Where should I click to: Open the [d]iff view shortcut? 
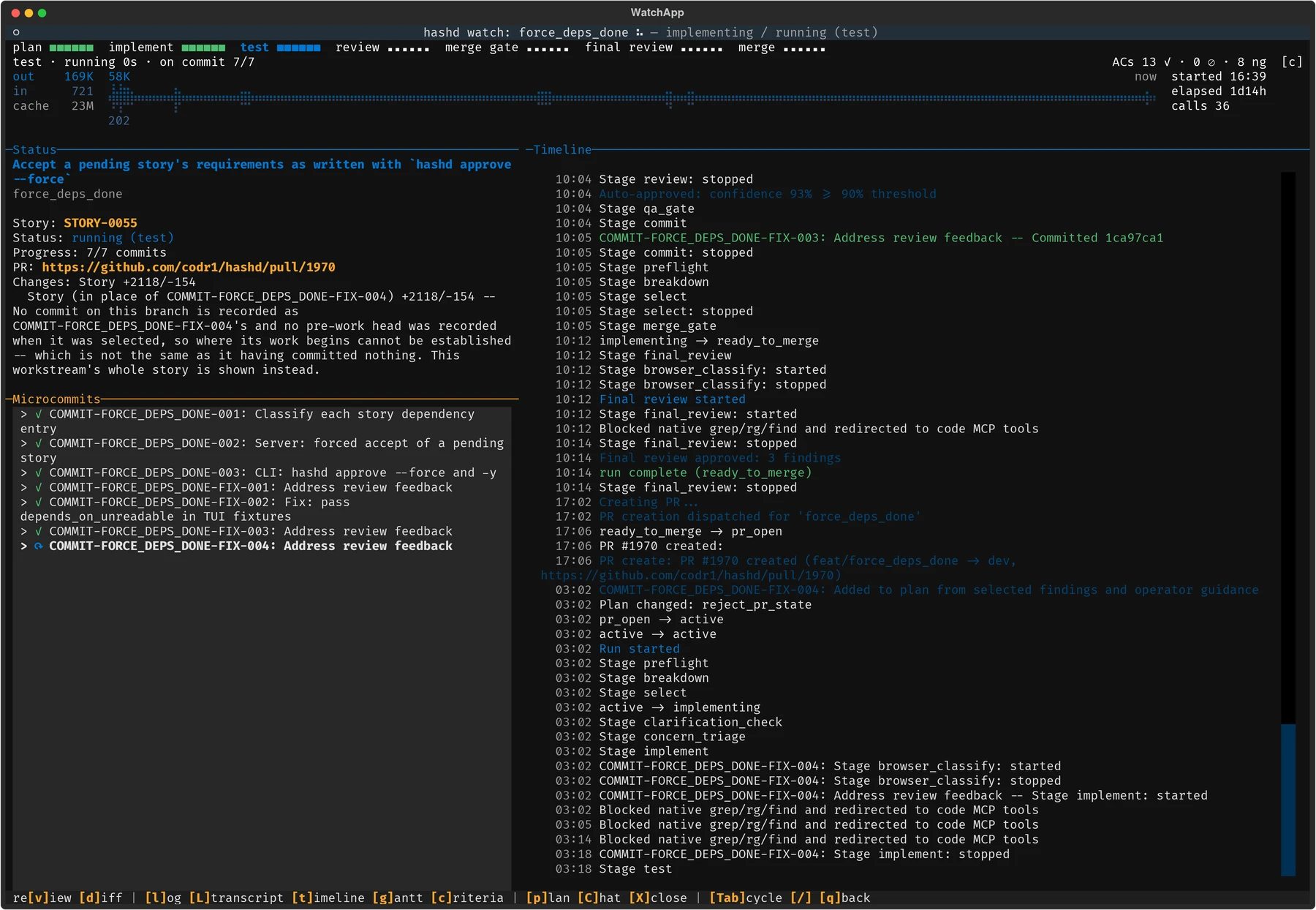101,898
